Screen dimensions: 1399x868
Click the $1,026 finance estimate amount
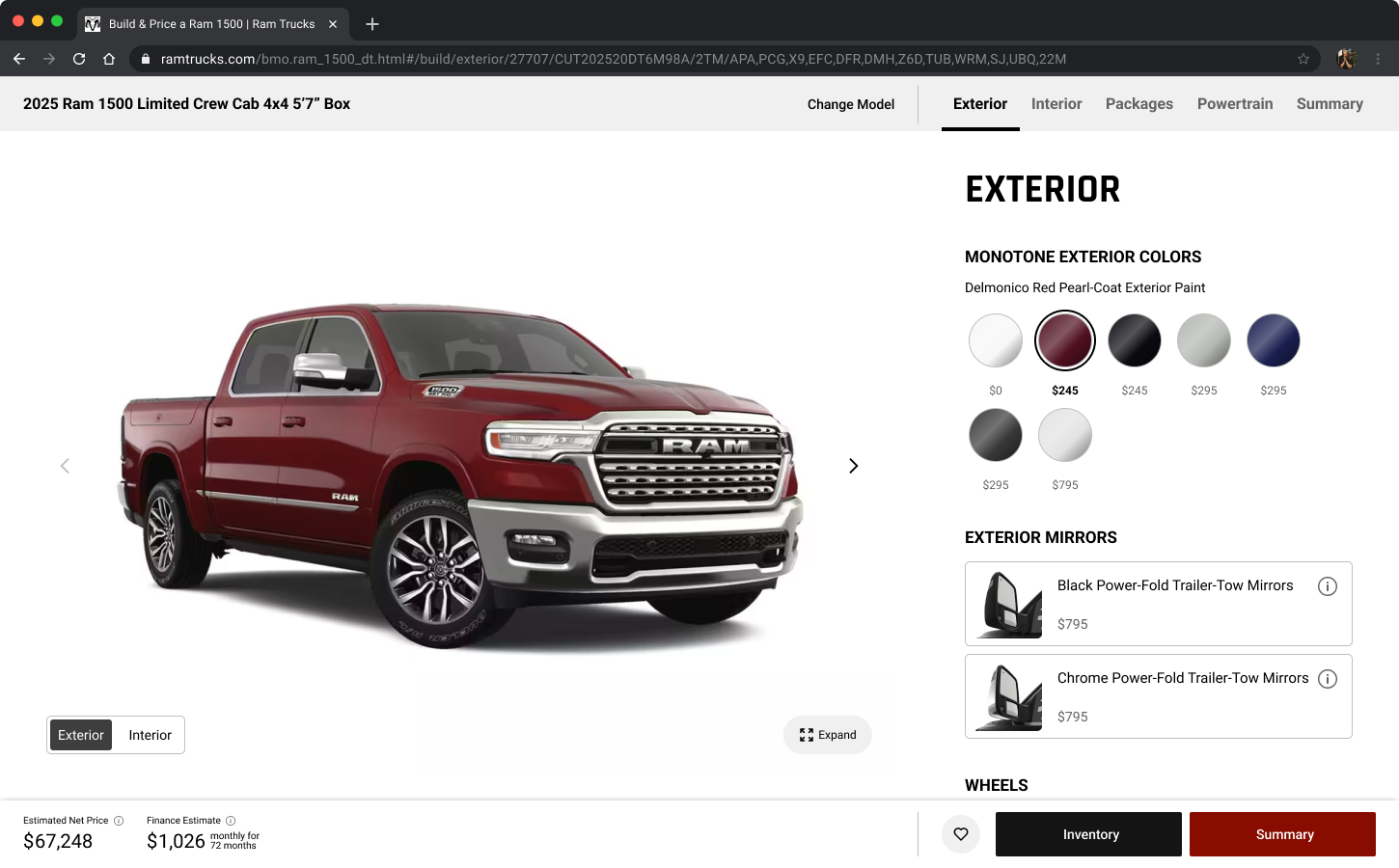pos(176,841)
